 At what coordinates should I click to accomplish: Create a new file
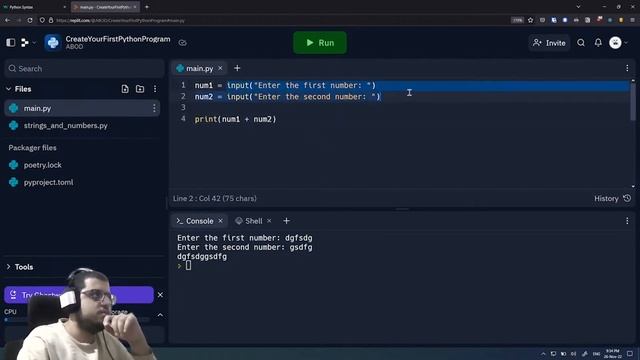coord(125,89)
